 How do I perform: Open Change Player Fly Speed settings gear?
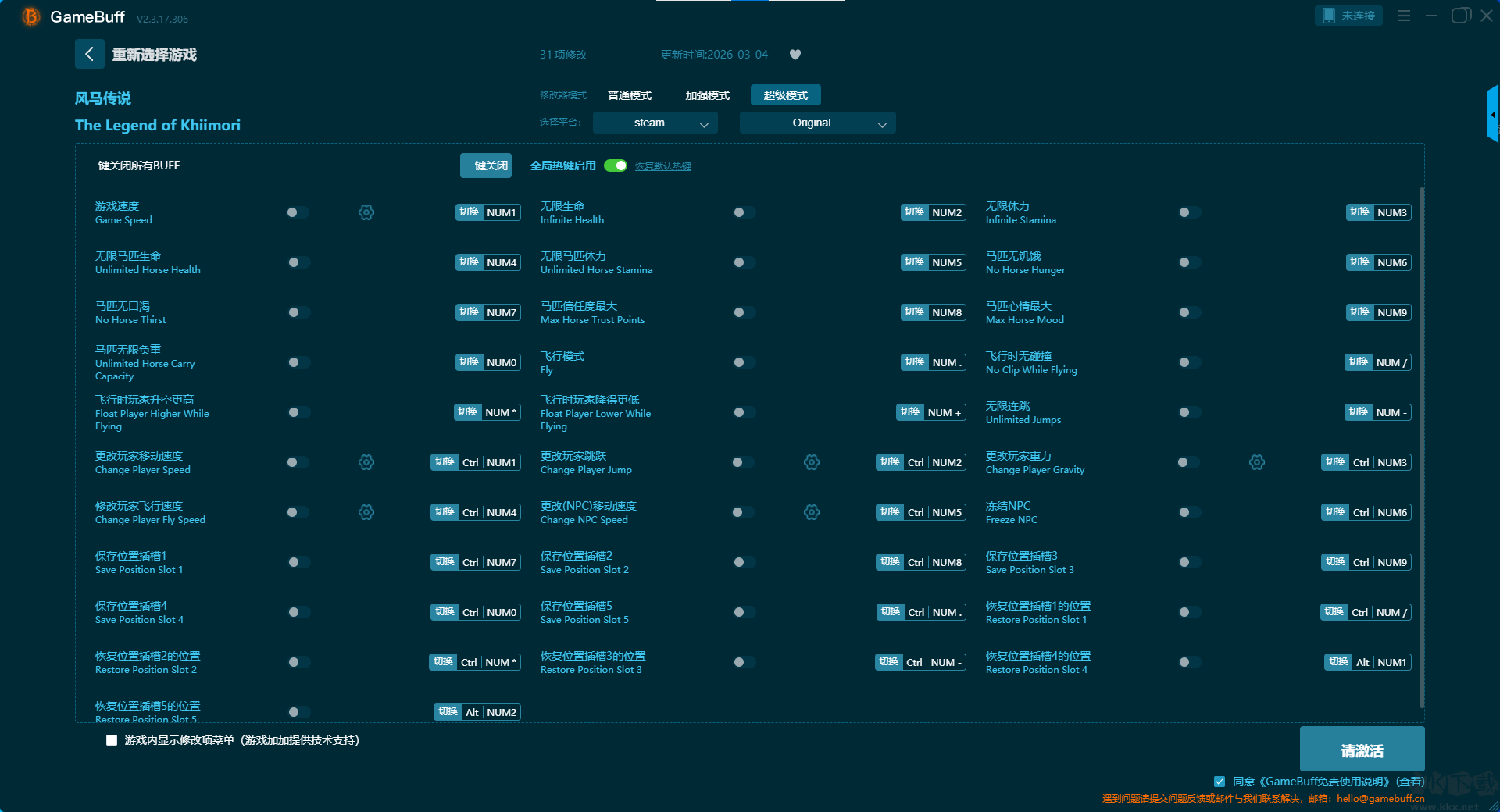[366, 512]
